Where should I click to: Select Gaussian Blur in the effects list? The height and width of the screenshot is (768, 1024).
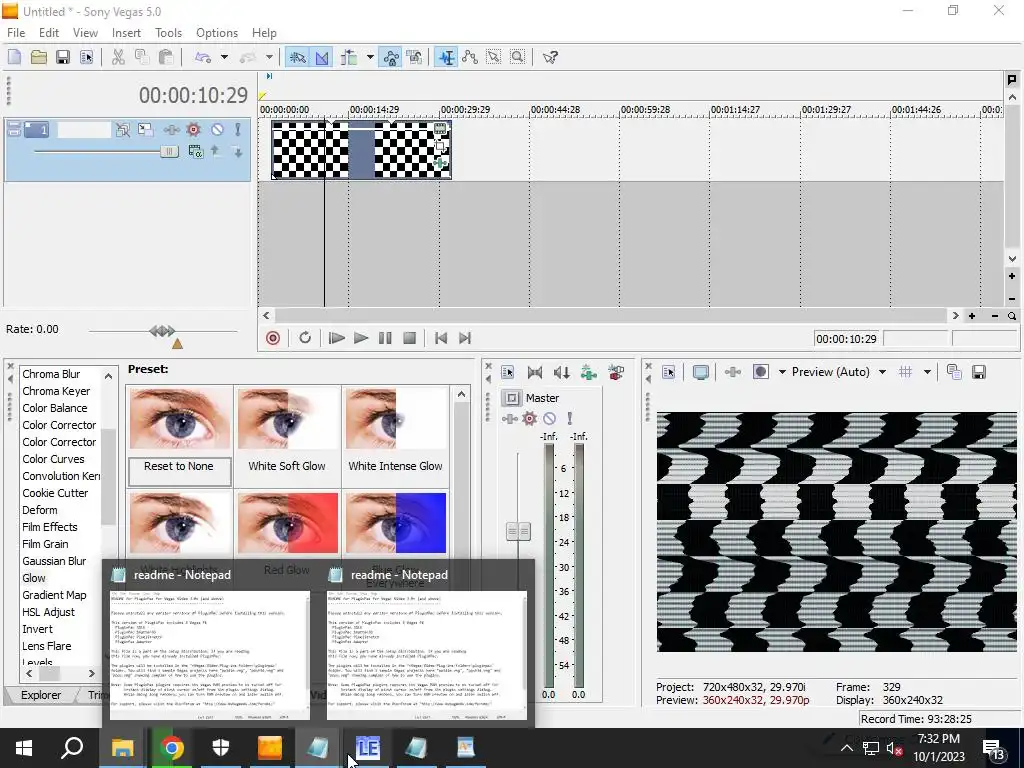54,561
